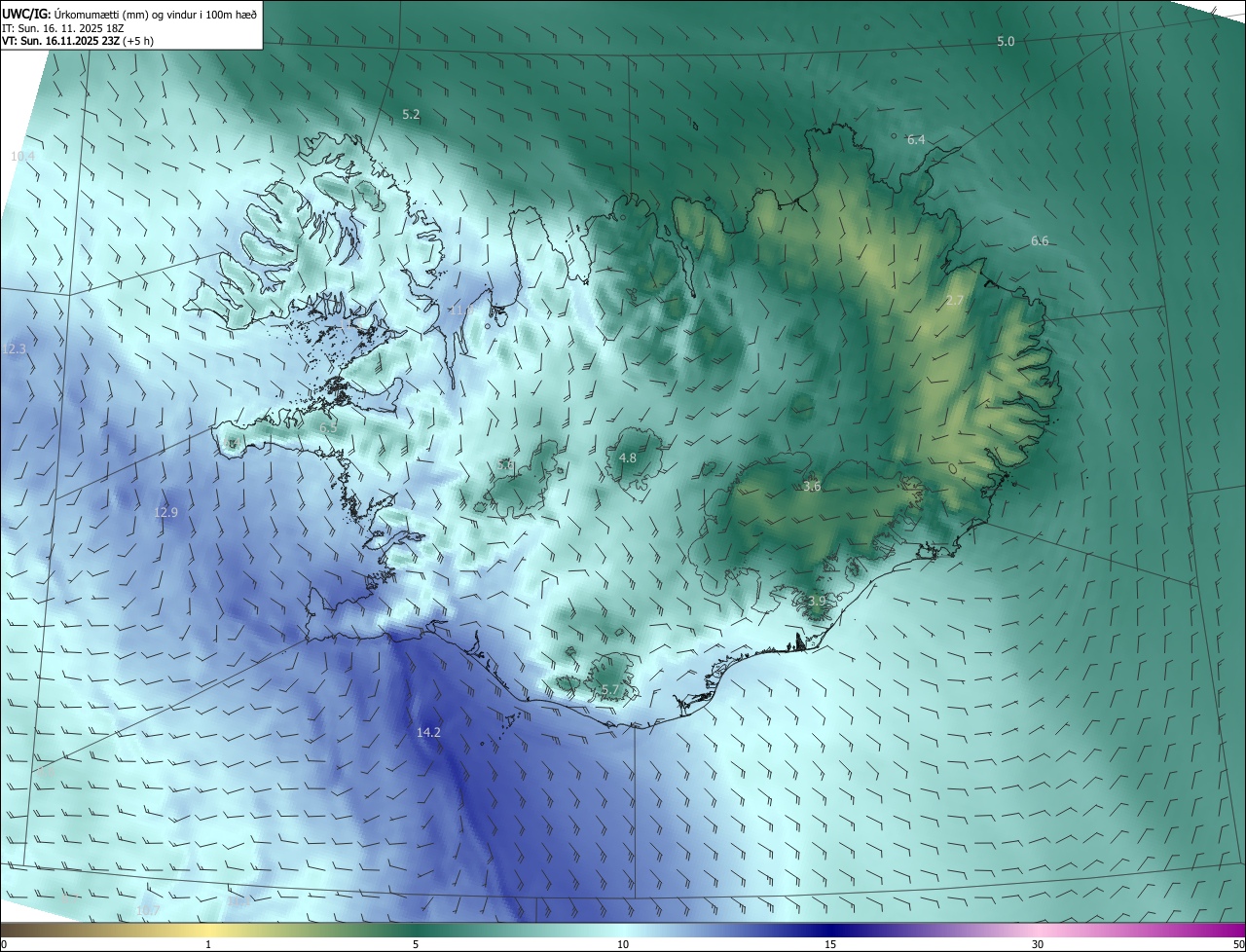Screen dimensions: 1246x952
Task: Click the colorbar tick label 1
Action: [208, 944]
